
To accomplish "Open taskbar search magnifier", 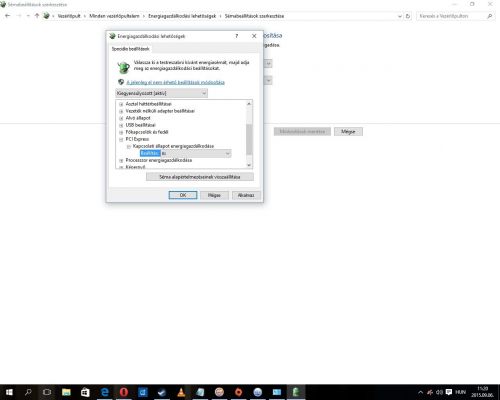I will pos(28,392).
